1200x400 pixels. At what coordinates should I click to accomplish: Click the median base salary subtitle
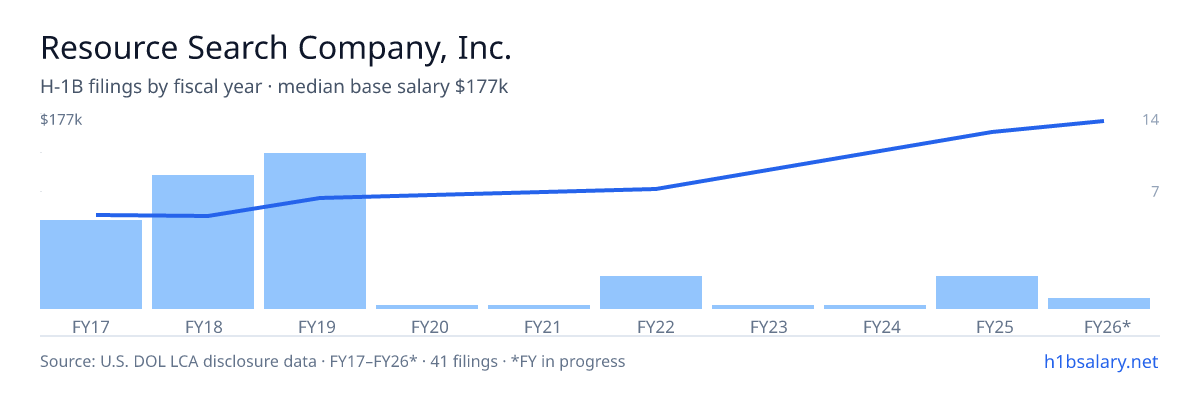click(x=393, y=87)
